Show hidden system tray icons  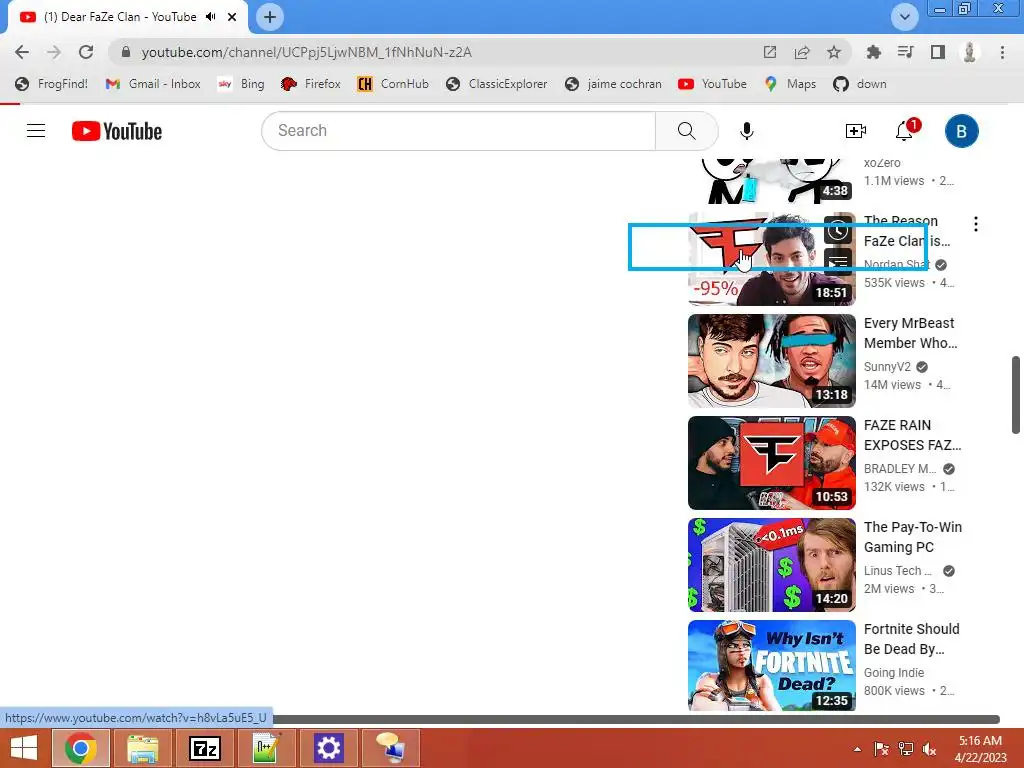[857, 749]
